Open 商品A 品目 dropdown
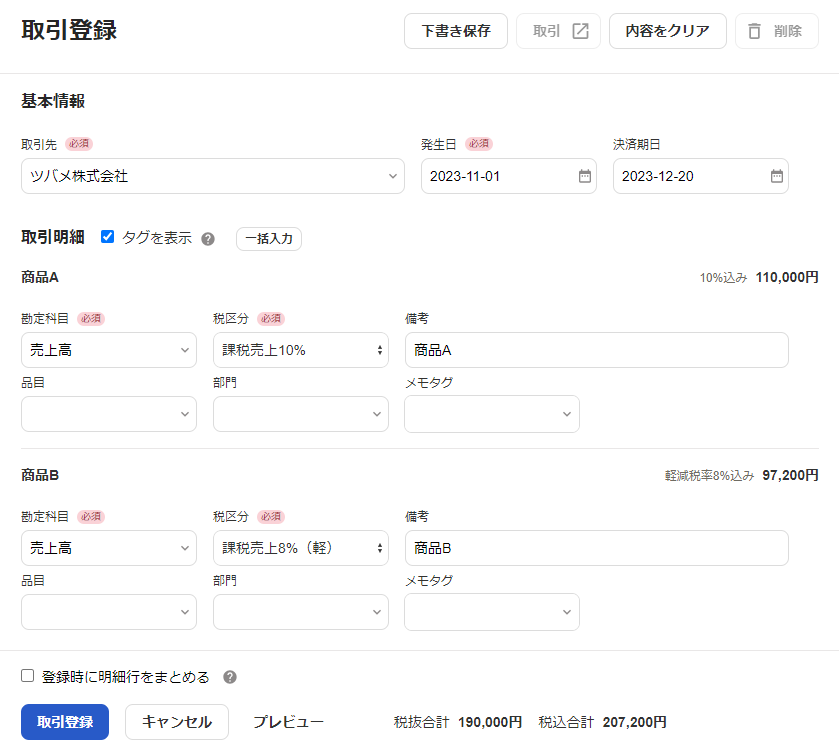This screenshot has height=755, width=839. (109, 414)
